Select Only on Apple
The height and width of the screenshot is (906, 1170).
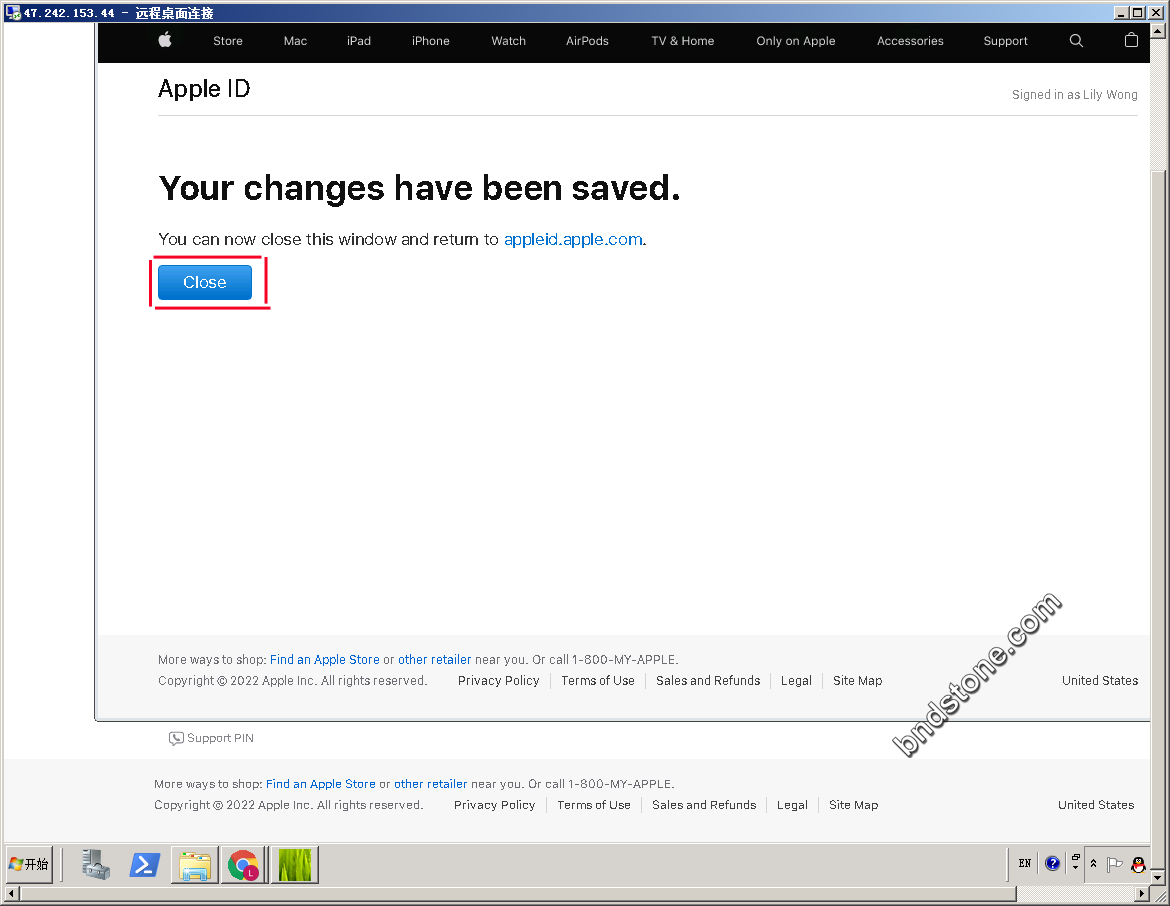[x=795, y=41]
